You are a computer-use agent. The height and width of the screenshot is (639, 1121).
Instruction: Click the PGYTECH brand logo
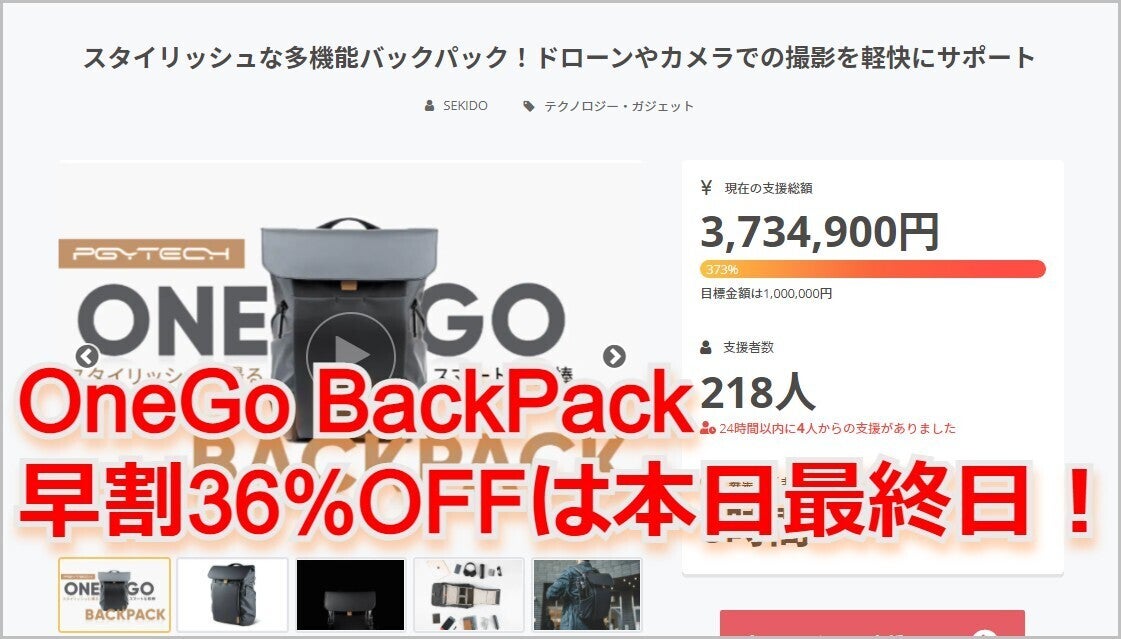(x=152, y=254)
